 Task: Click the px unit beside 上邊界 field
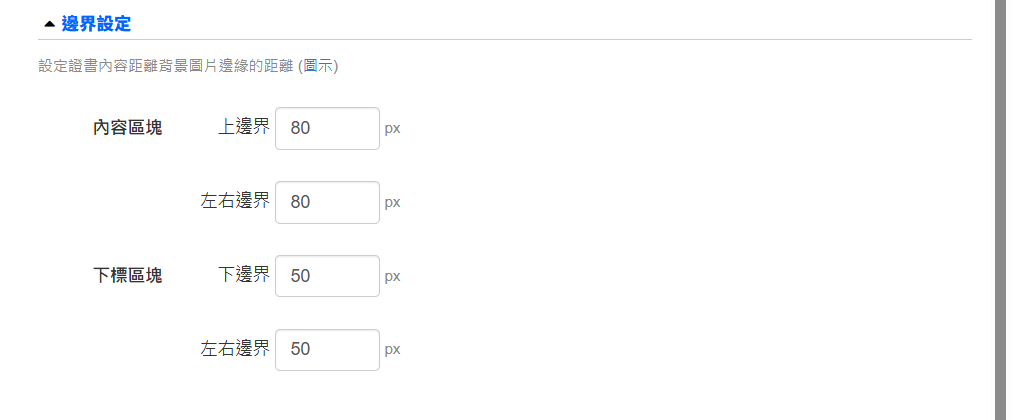(x=392, y=129)
